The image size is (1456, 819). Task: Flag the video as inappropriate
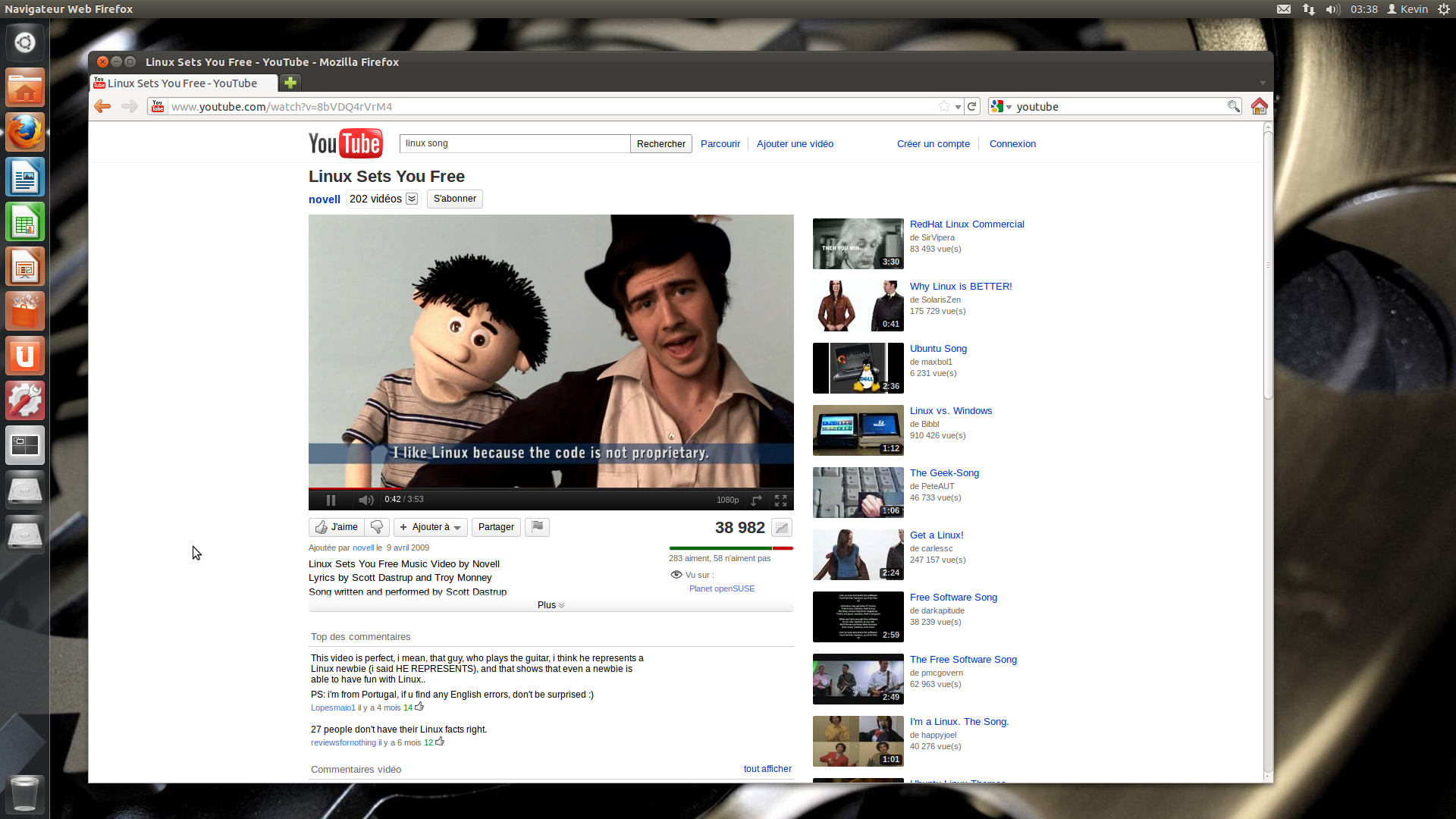pyautogui.click(x=537, y=526)
